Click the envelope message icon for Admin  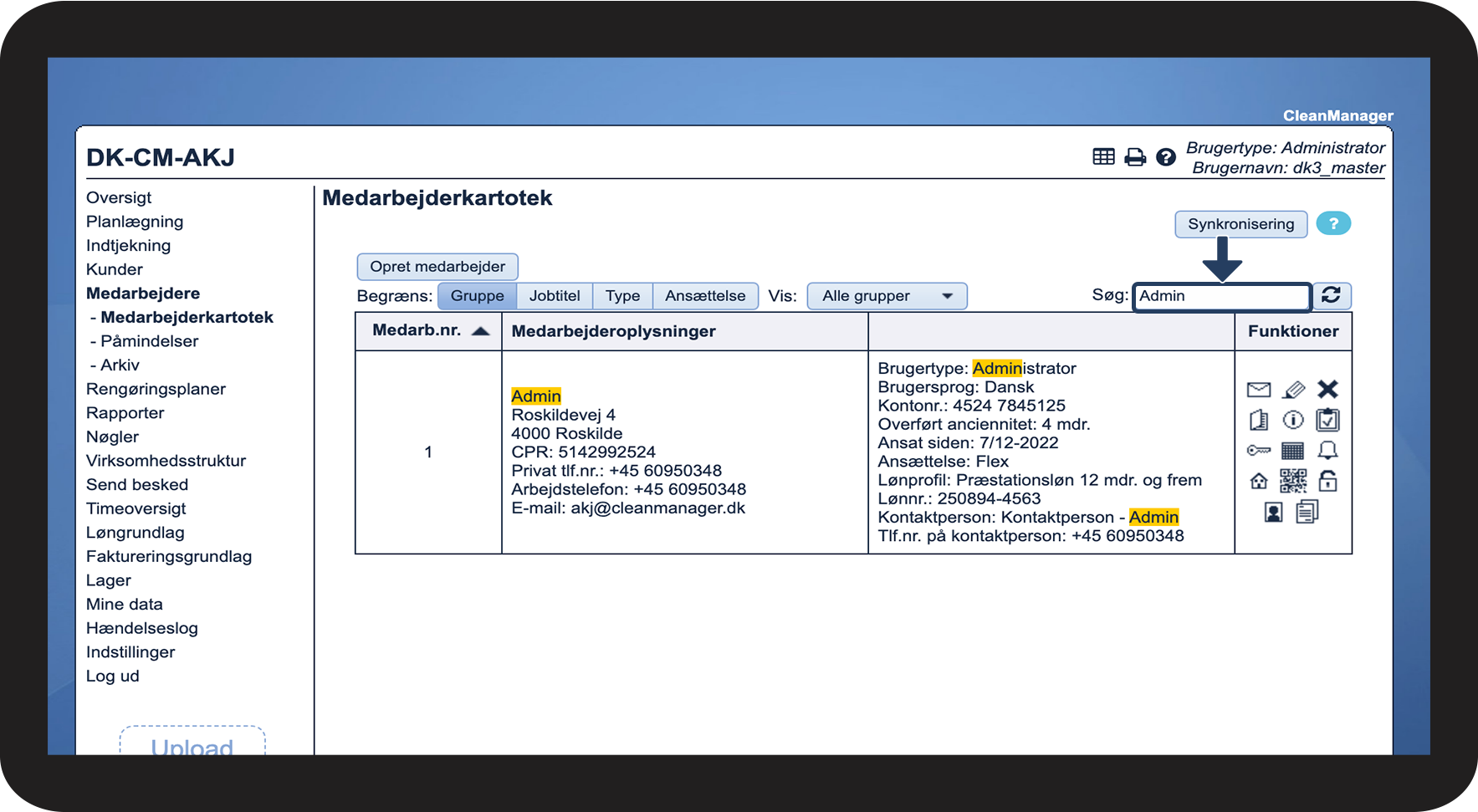[1258, 390]
